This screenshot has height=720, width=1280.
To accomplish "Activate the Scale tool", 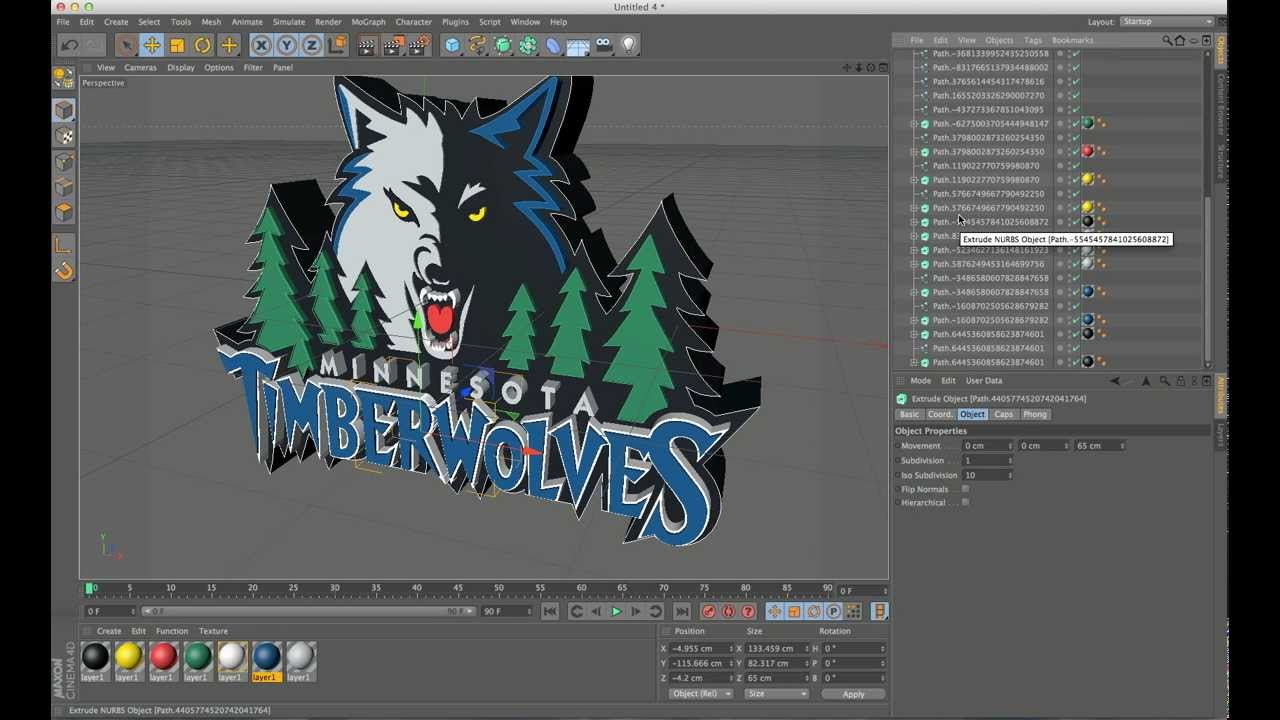I will pyautogui.click(x=177, y=45).
